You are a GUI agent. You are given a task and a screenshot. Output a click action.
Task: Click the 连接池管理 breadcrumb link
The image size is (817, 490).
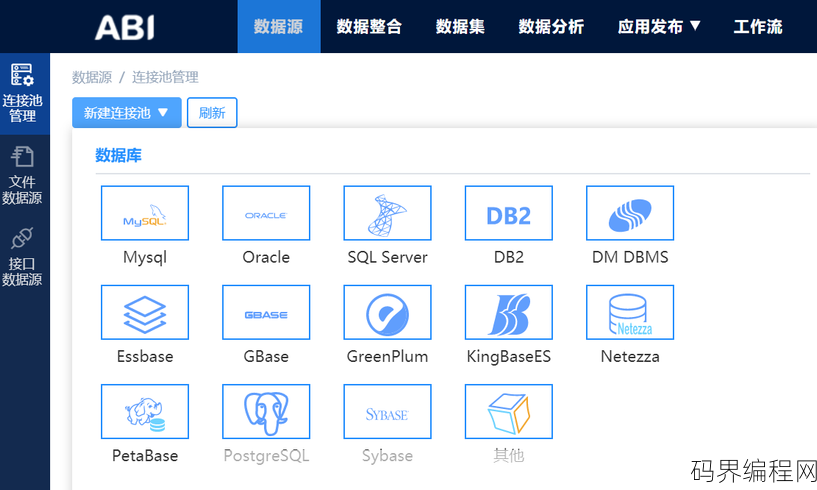(x=165, y=78)
